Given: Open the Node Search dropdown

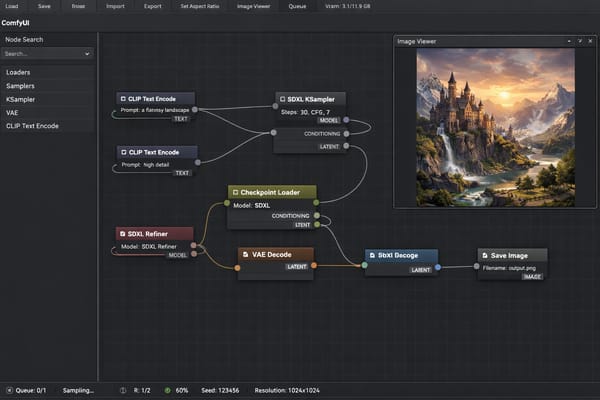Looking at the screenshot, I should pyautogui.click(x=87, y=53).
